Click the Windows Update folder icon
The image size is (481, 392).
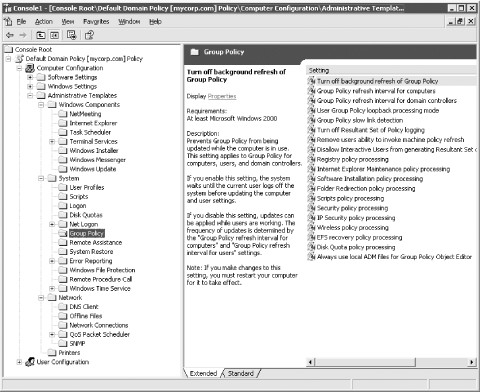click(63, 169)
